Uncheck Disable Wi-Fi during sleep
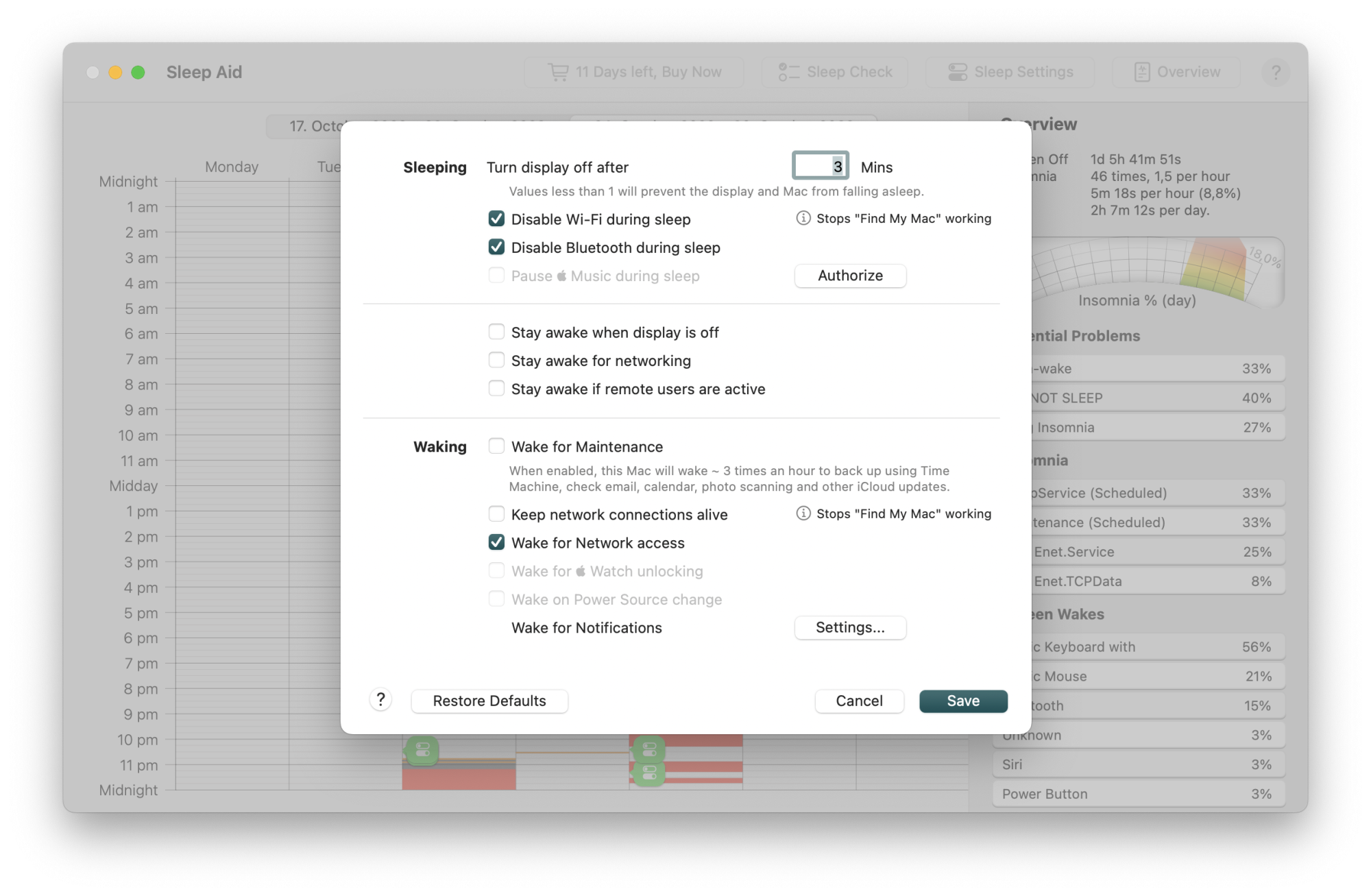Image resolution: width=1371 pixels, height=896 pixels. (x=496, y=219)
